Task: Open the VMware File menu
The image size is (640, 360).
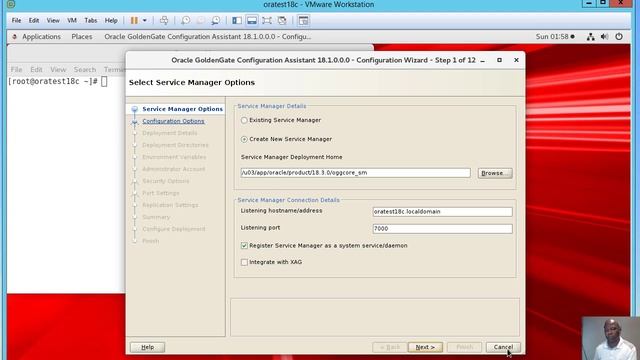Action: coord(16,20)
